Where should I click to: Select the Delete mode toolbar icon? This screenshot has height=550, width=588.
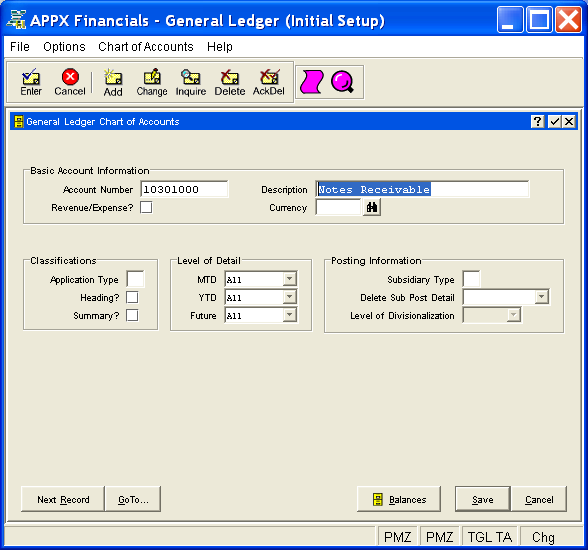(230, 82)
